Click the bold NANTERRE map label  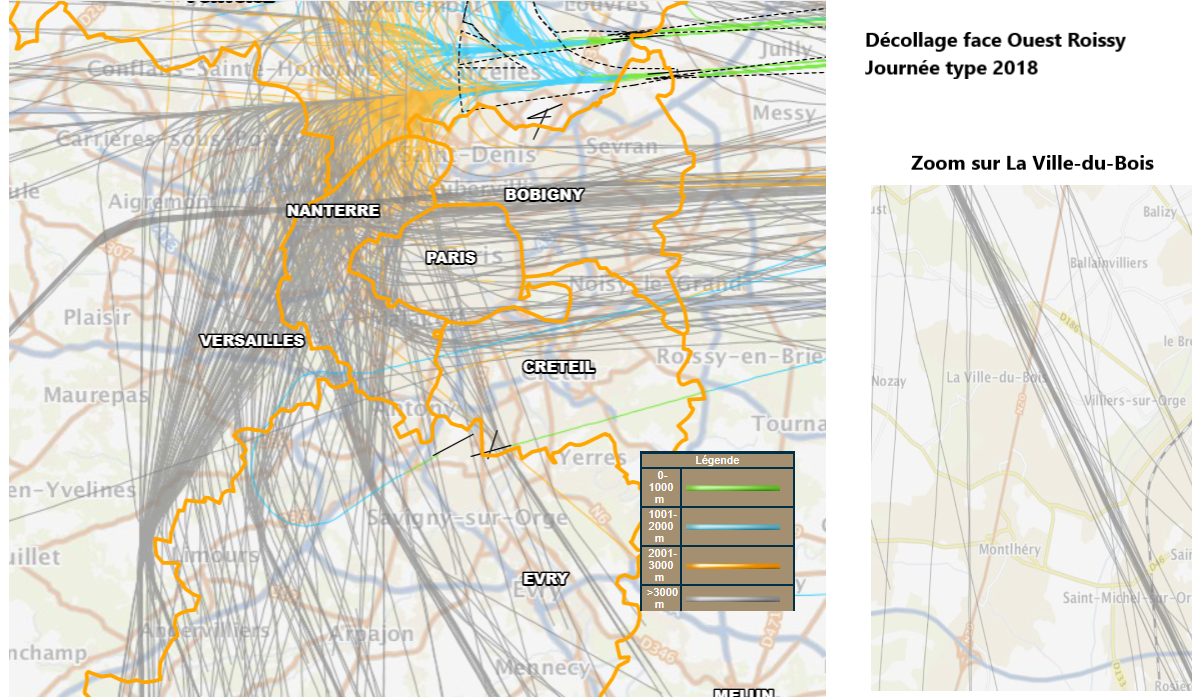(333, 210)
